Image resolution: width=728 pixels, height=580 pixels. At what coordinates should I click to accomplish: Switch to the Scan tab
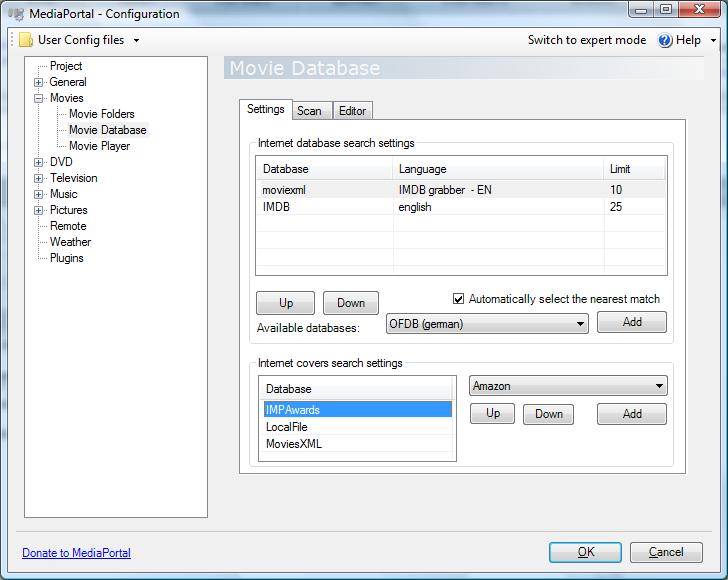click(x=309, y=111)
